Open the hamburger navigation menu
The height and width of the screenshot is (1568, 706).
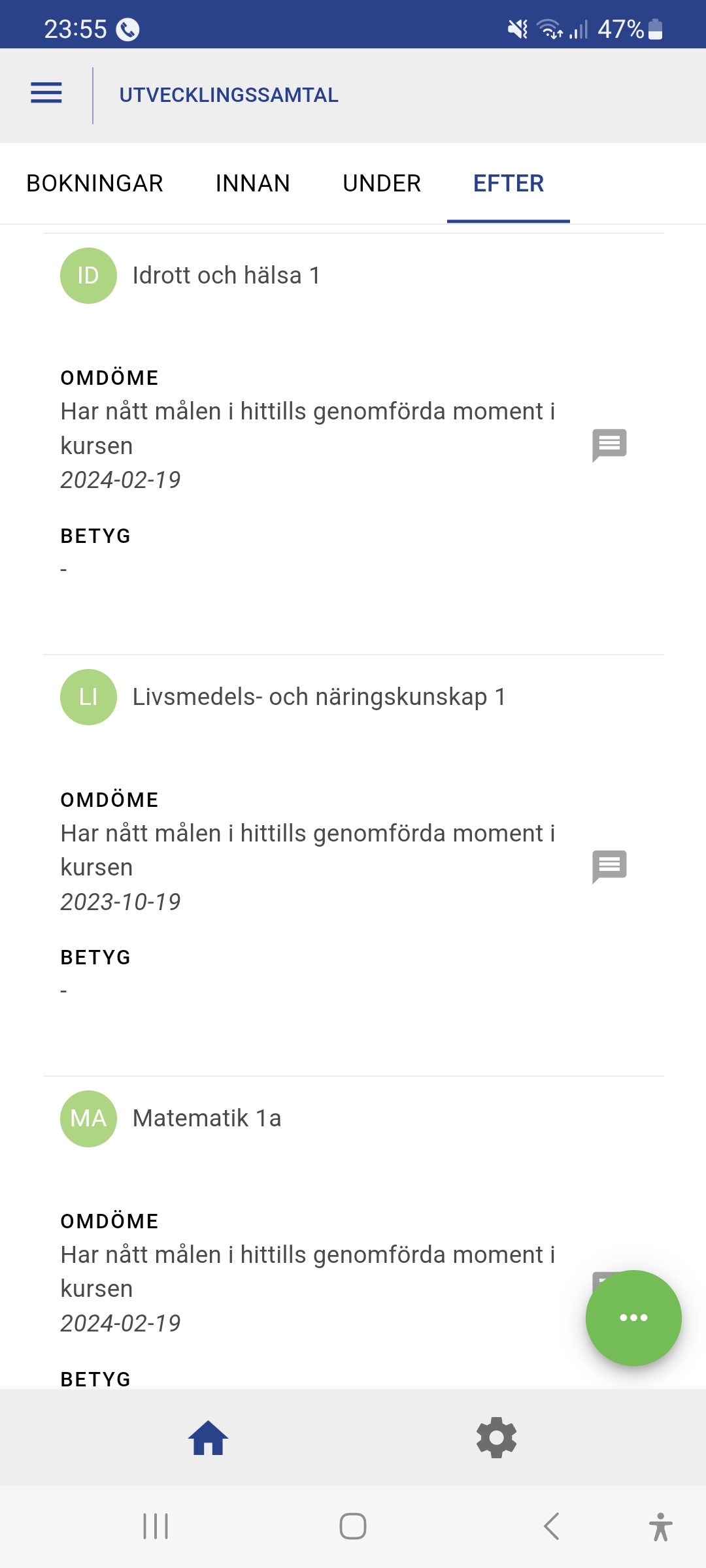click(x=46, y=93)
